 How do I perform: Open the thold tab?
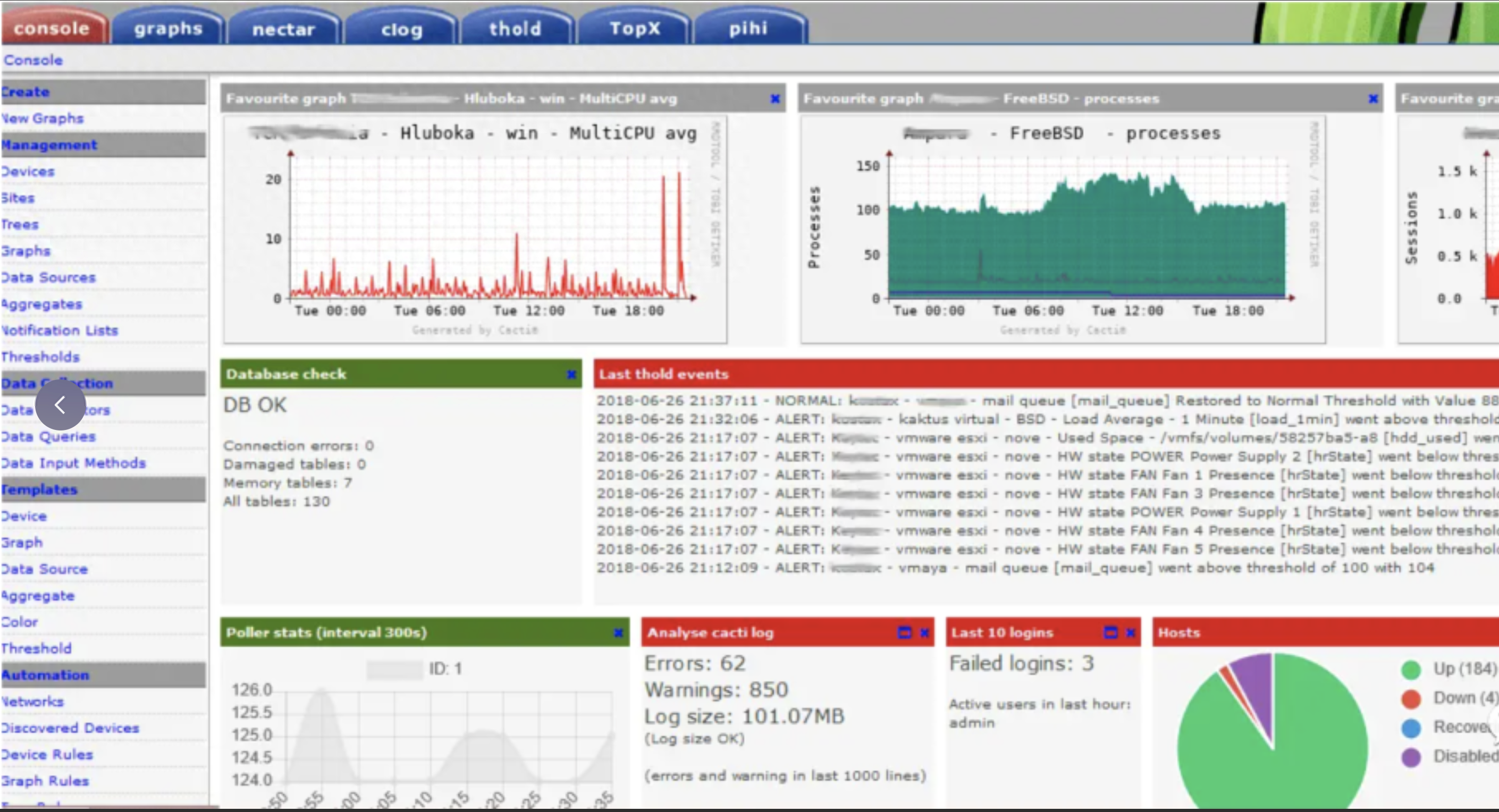[516, 28]
